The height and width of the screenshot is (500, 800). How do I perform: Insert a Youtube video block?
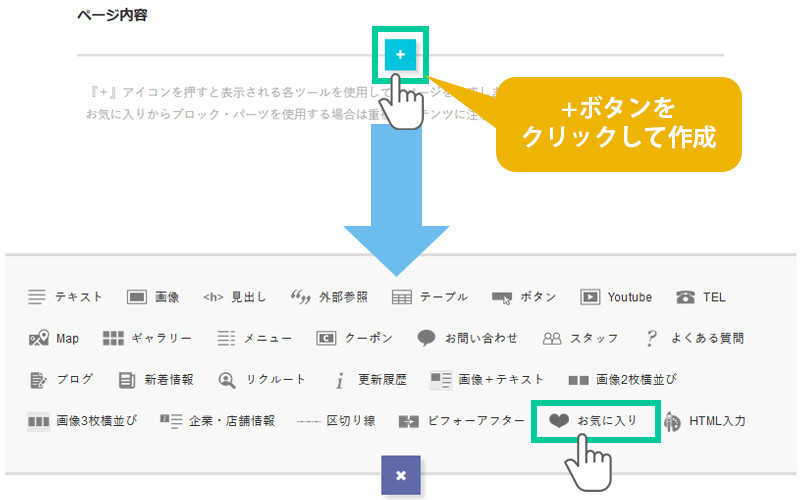coord(616,297)
